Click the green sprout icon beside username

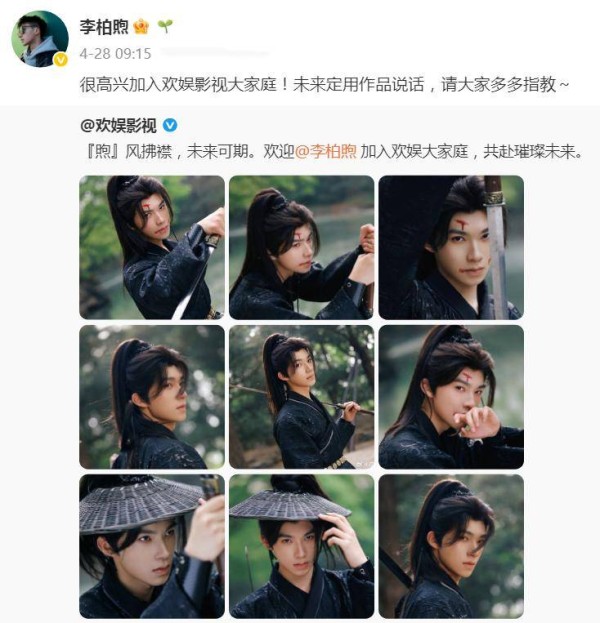pos(165,26)
